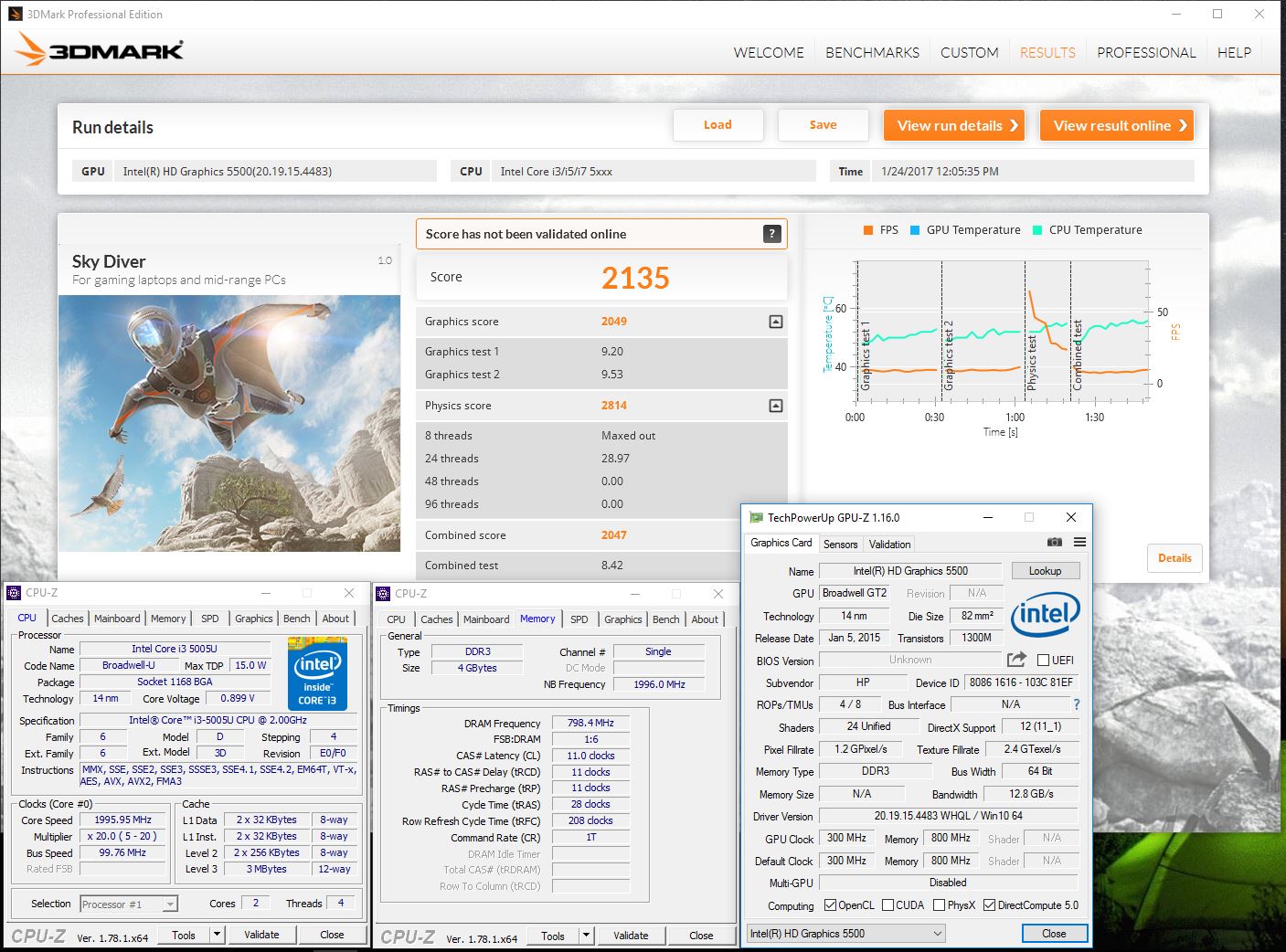Click Close in Memory CPU-Z window

[x=701, y=936]
